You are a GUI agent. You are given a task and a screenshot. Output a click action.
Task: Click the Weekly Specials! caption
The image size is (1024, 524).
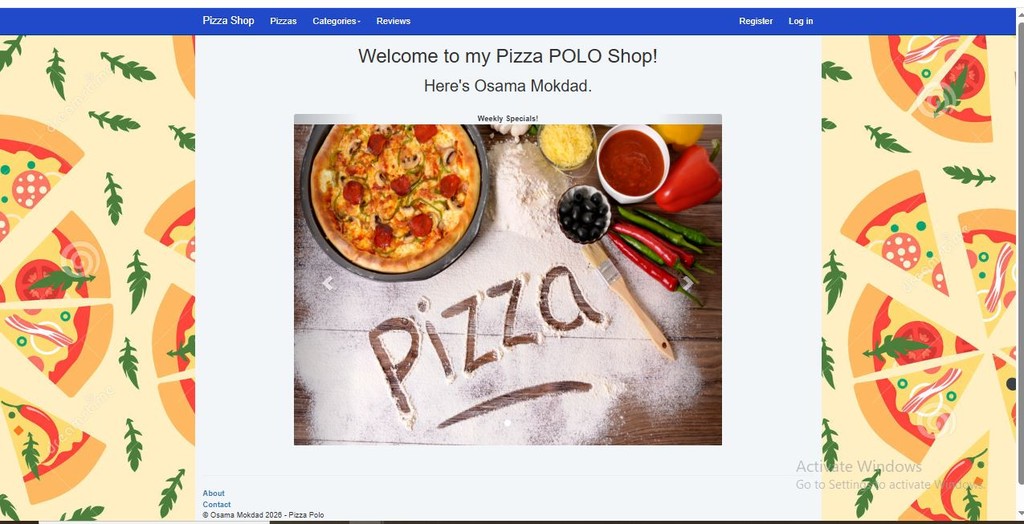point(507,119)
